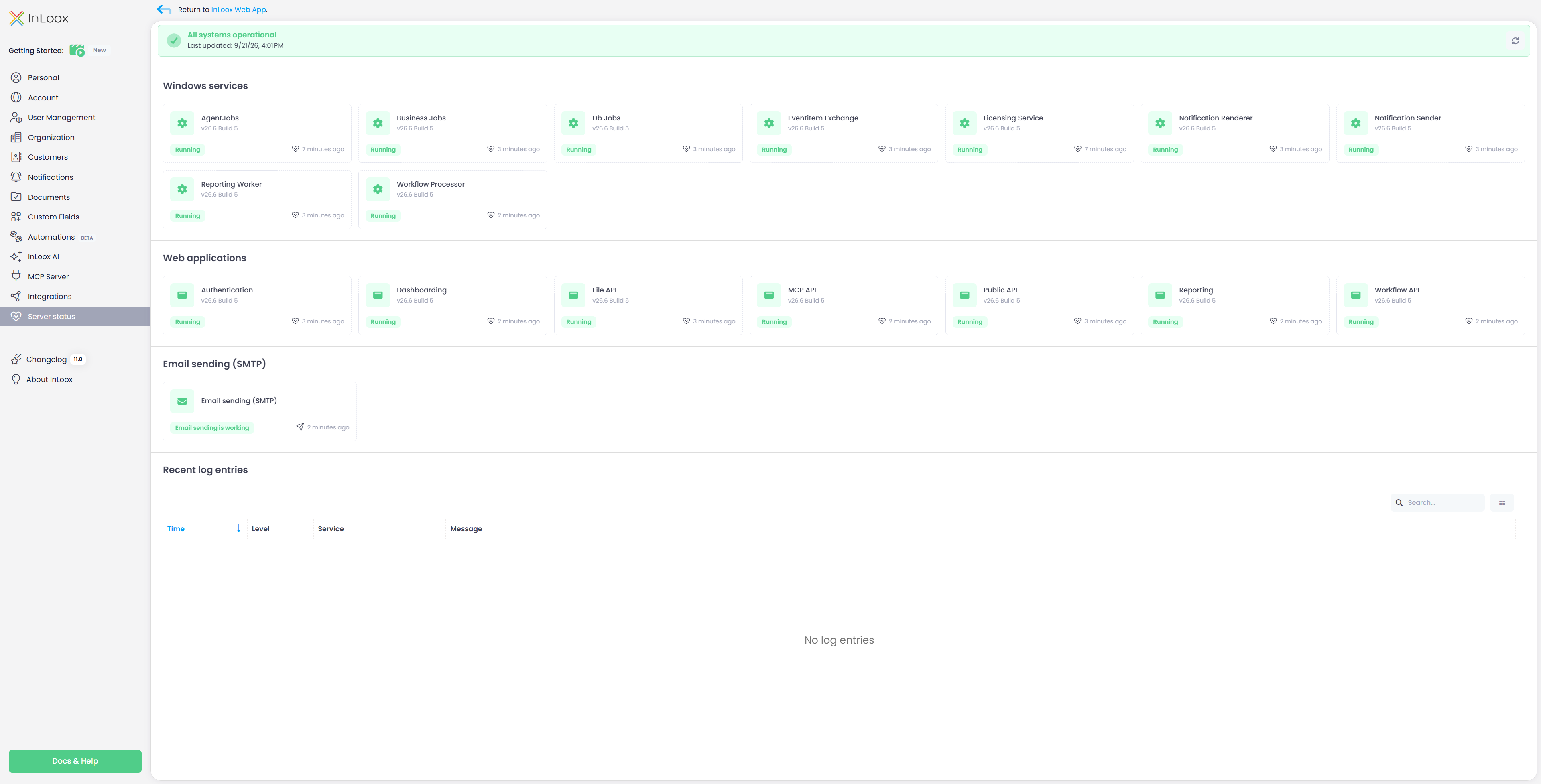
Task: Click the Reporting Worker gear icon
Action: (x=183, y=189)
